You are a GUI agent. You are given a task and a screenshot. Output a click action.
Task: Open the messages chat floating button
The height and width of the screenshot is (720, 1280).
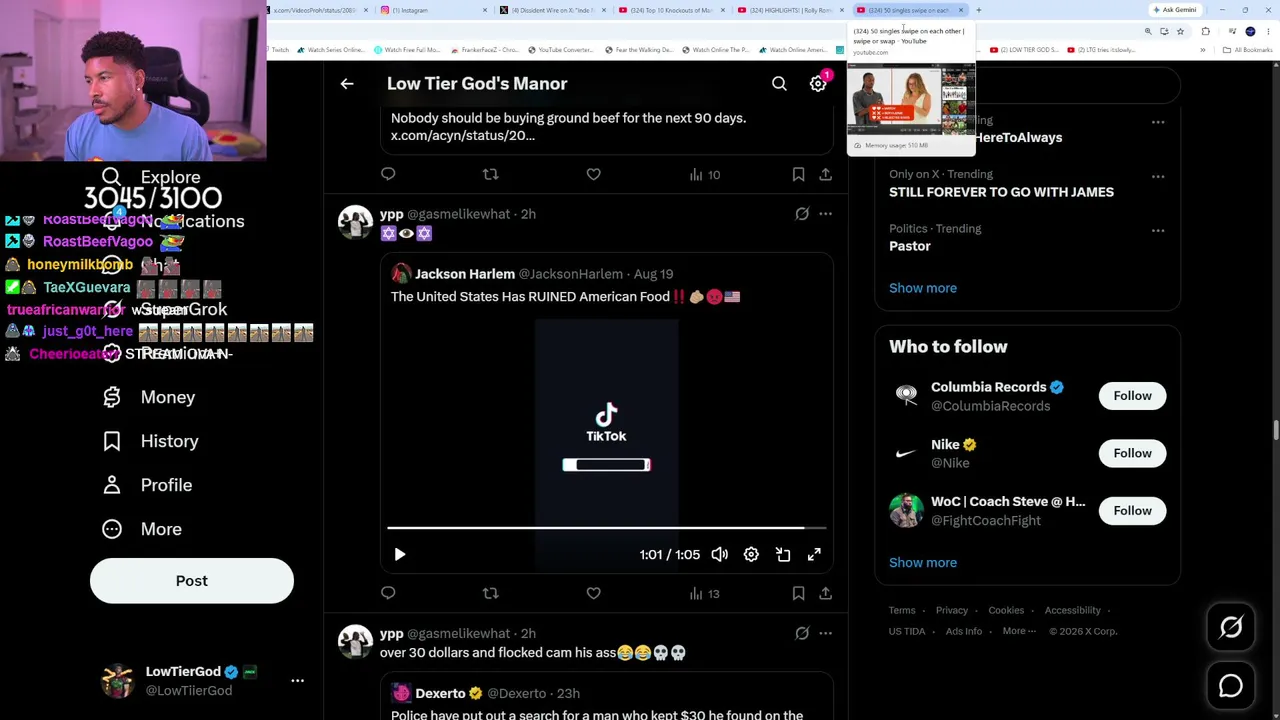coord(1231,686)
